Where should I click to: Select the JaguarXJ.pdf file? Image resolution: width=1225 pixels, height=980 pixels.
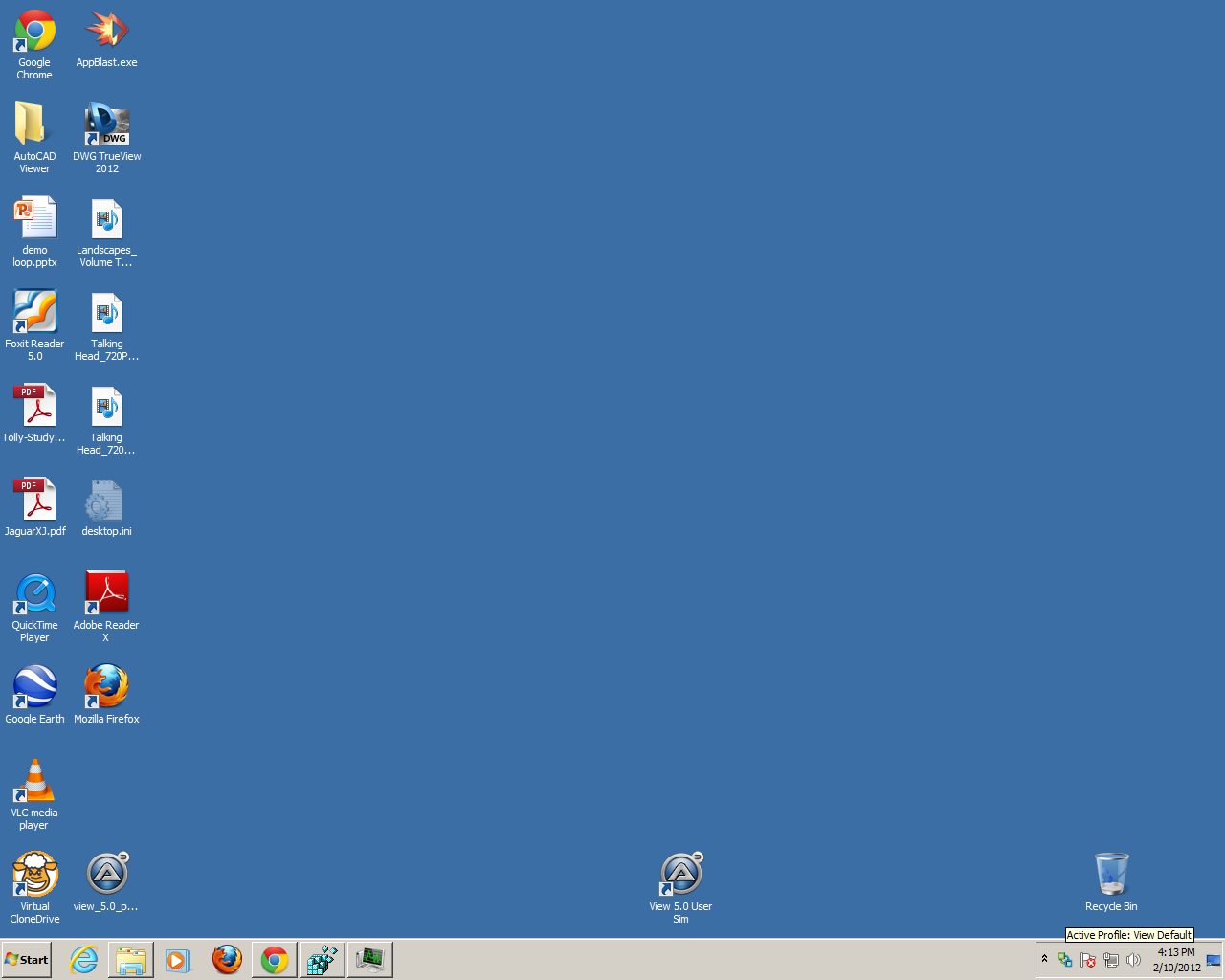pos(34,501)
